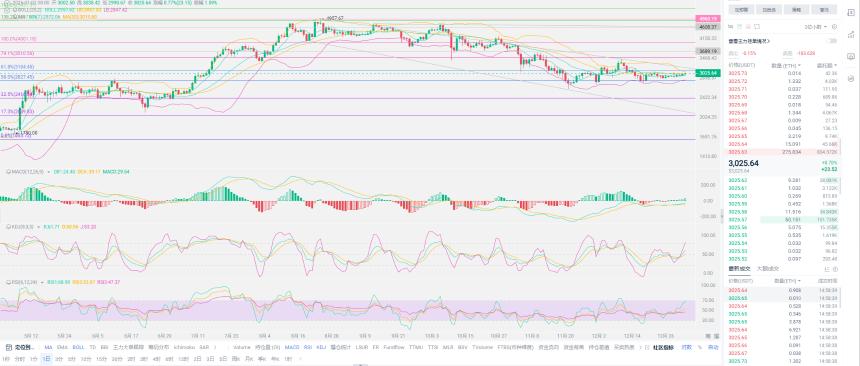
Task: Toggle the % percentage scale
Action: click(700, 347)
